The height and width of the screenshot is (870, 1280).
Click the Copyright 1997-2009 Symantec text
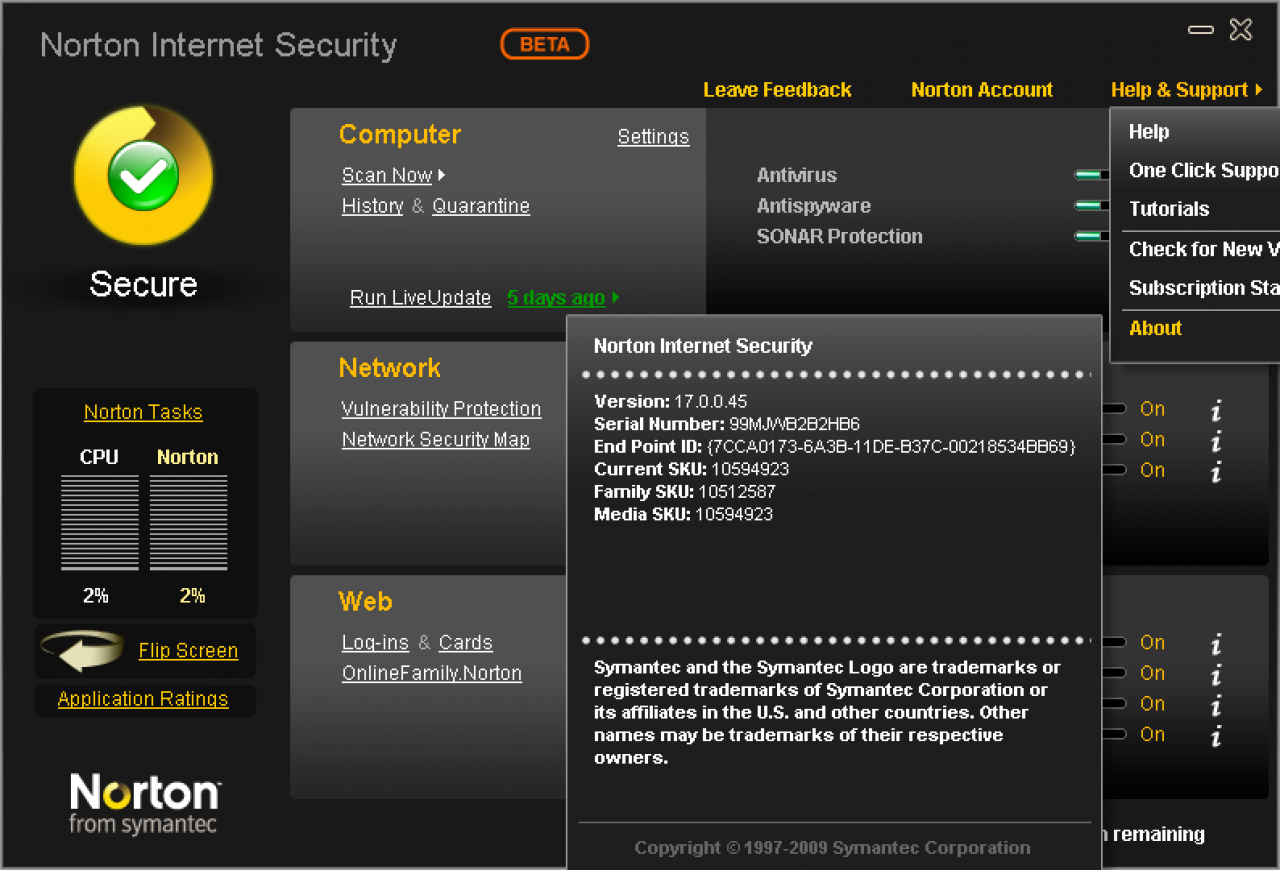[x=832, y=848]
